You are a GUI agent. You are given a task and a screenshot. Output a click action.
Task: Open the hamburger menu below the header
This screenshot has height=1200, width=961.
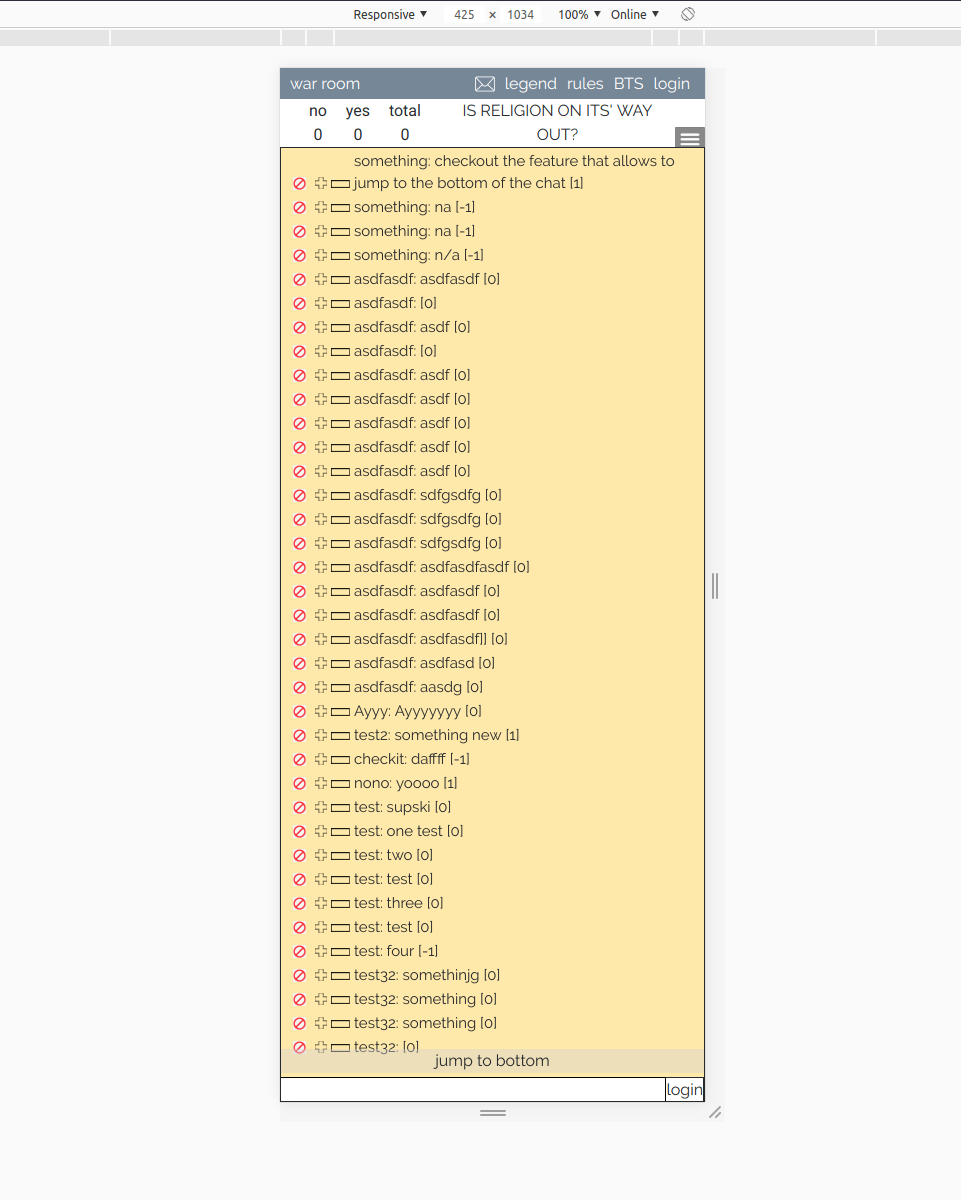690,139
